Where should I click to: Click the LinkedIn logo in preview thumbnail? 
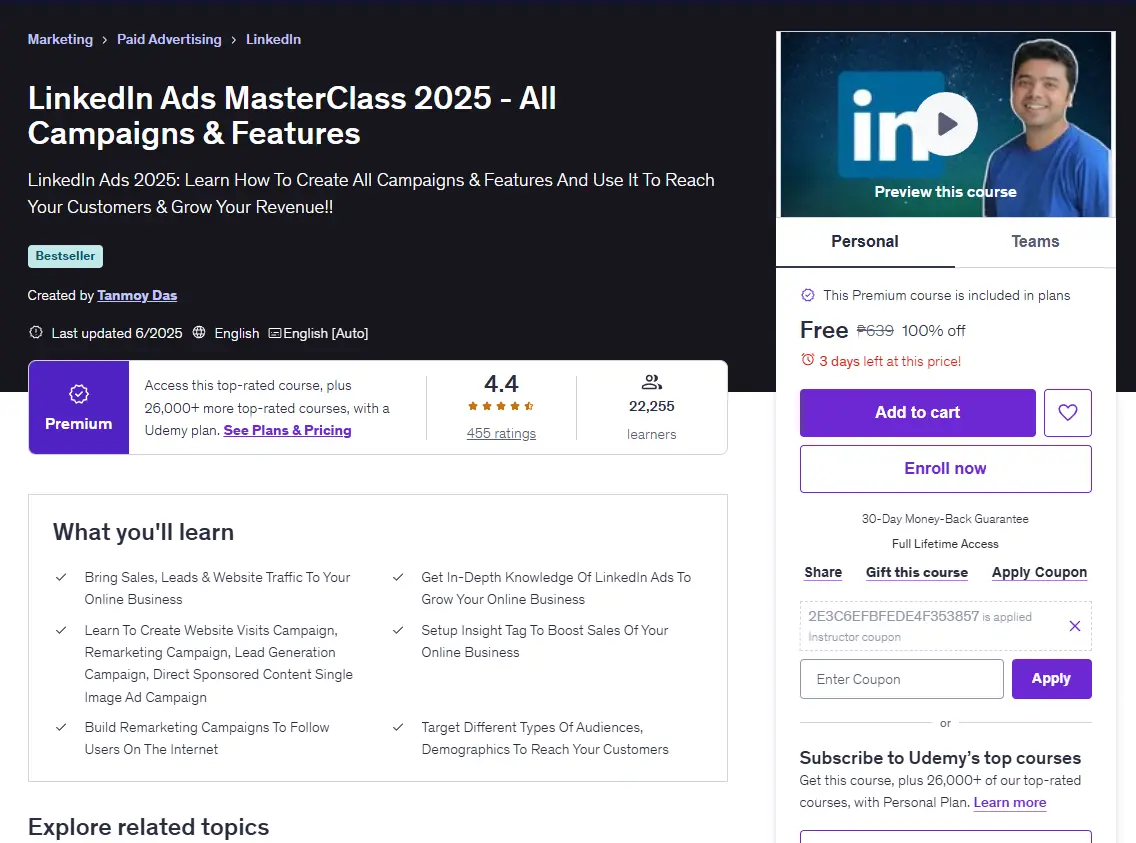point(891,124)
